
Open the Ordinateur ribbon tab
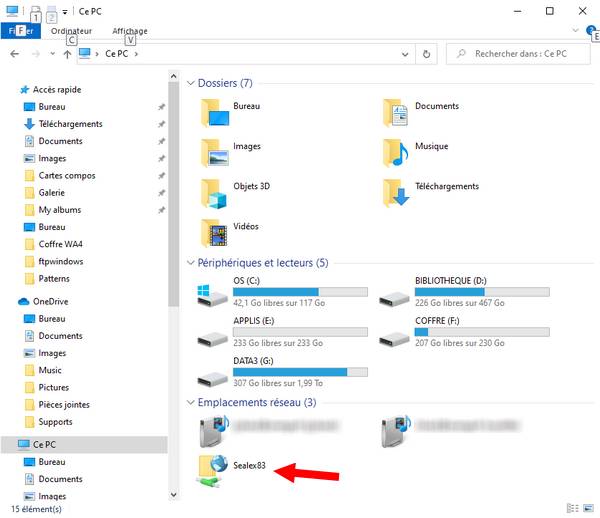71,31
